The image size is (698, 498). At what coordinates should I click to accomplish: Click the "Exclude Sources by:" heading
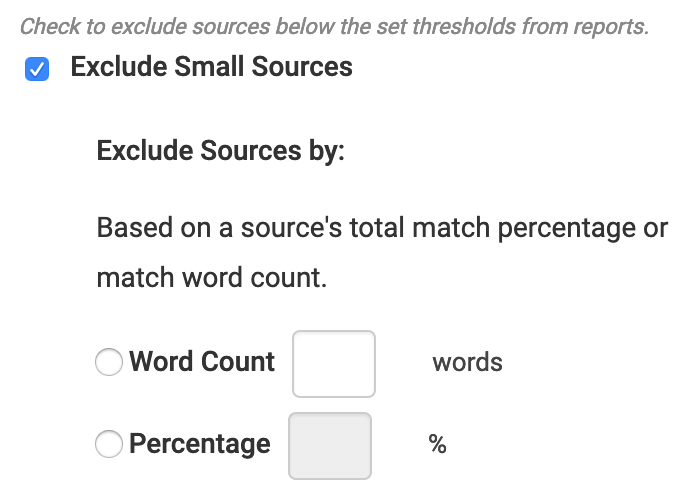pos(220,152)
